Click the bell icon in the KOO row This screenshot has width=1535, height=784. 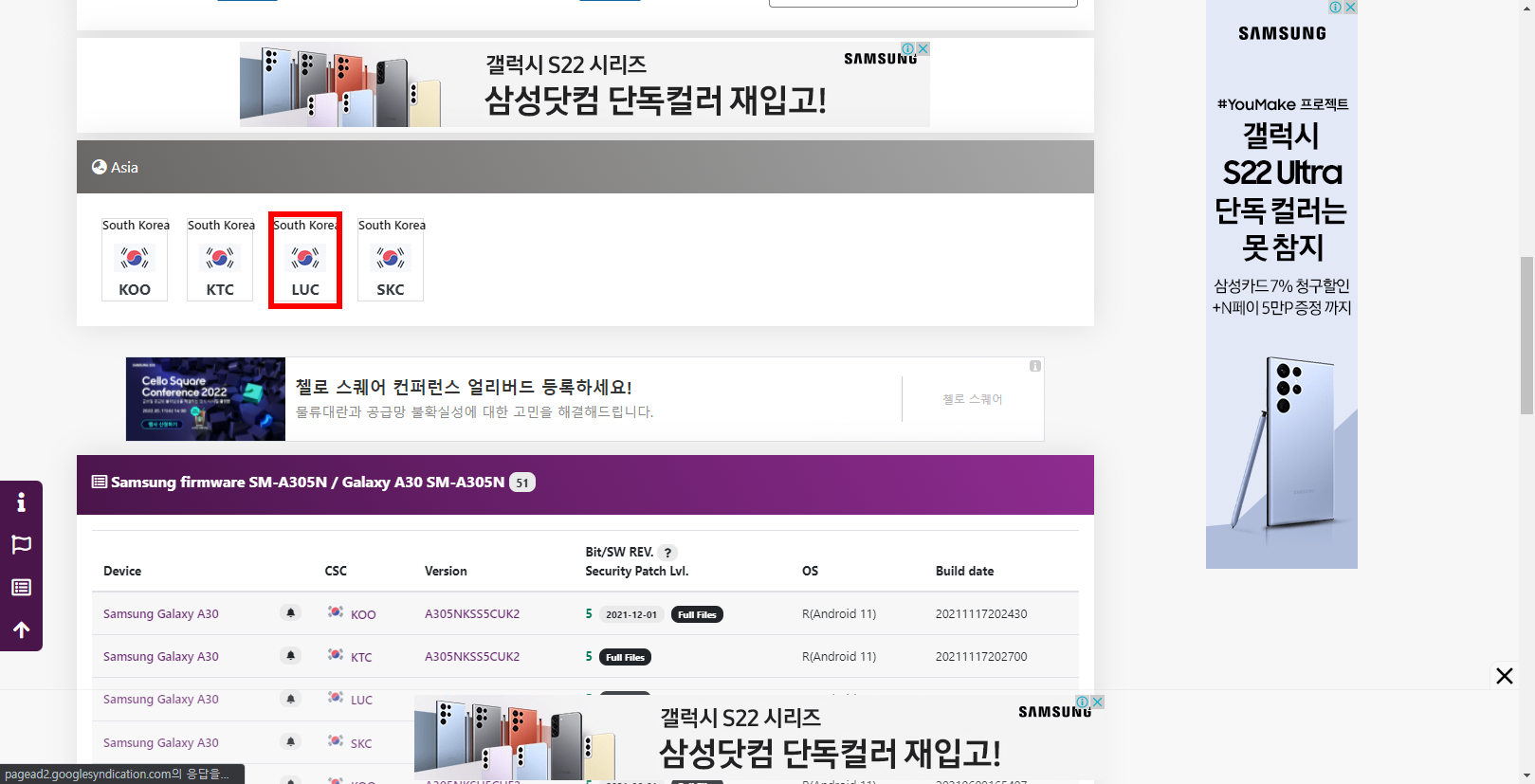click(x=291, y=613)
